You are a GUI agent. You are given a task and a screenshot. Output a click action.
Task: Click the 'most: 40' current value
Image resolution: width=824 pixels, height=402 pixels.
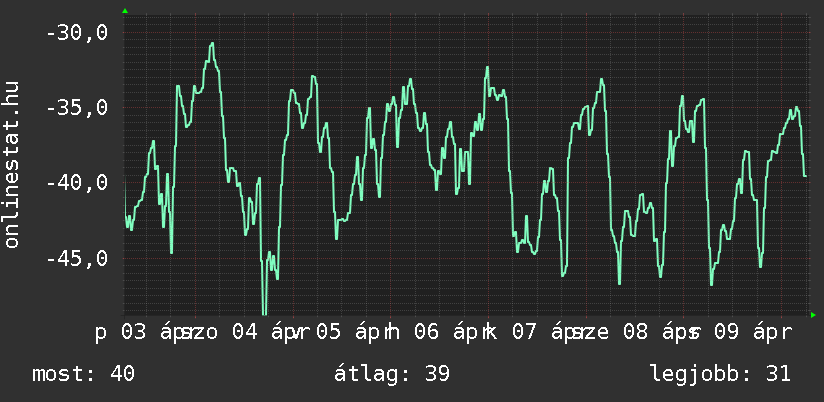click(83, 374)
